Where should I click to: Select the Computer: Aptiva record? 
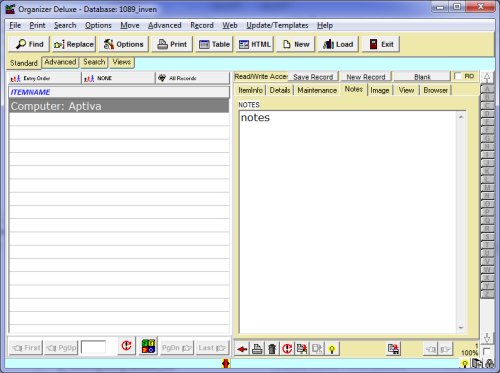click(119, 106)
